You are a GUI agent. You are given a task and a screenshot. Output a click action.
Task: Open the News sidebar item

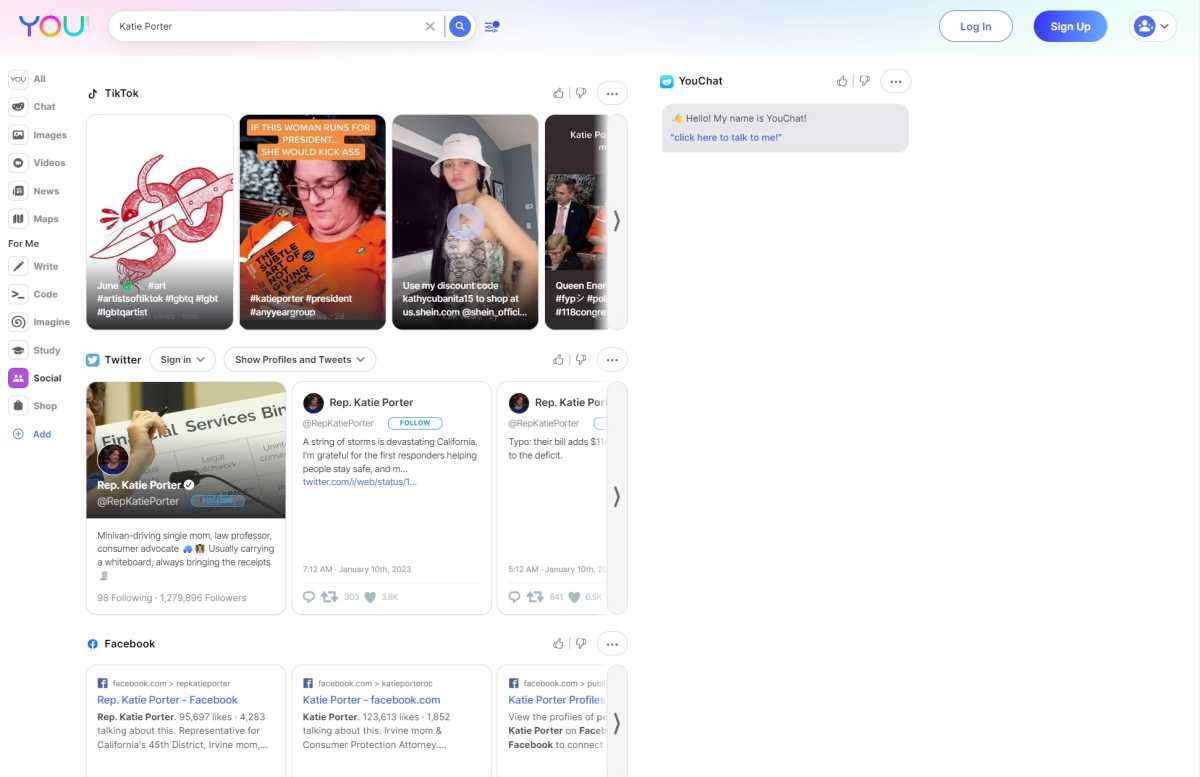click(34, 191)
